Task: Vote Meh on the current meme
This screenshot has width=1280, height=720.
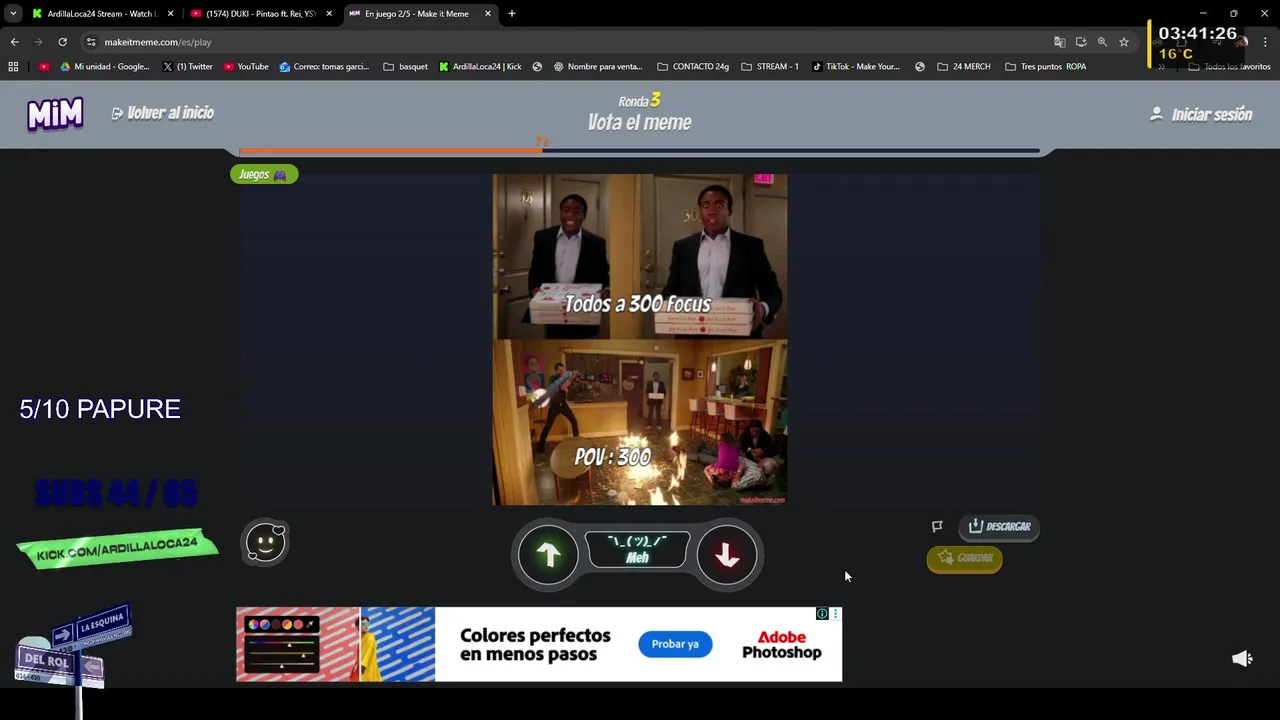Action: (637, 550)
